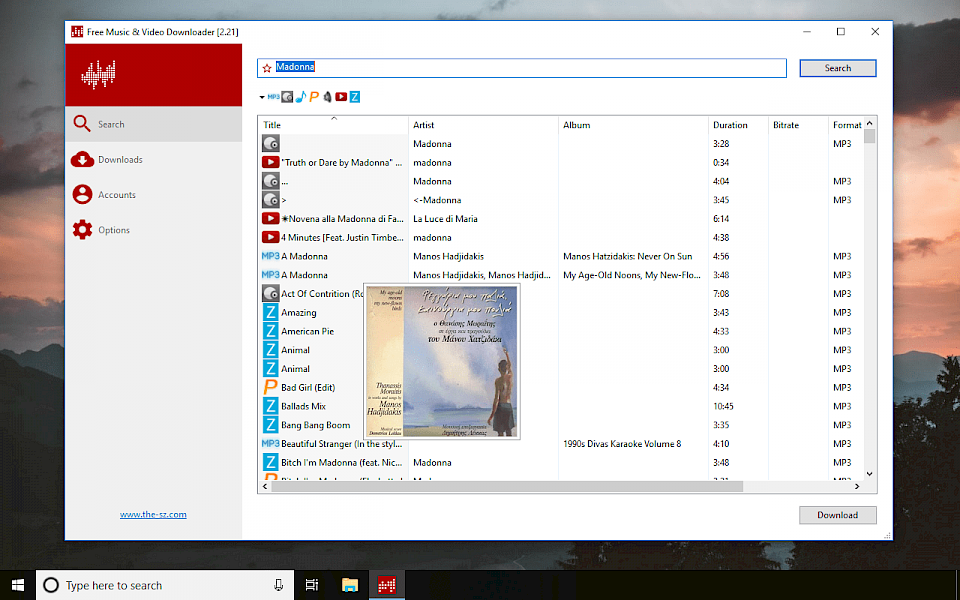The height and width of the screenshot is (600, 960).
Task: Open the www.the-sz.com link
Action: point(153,514)
